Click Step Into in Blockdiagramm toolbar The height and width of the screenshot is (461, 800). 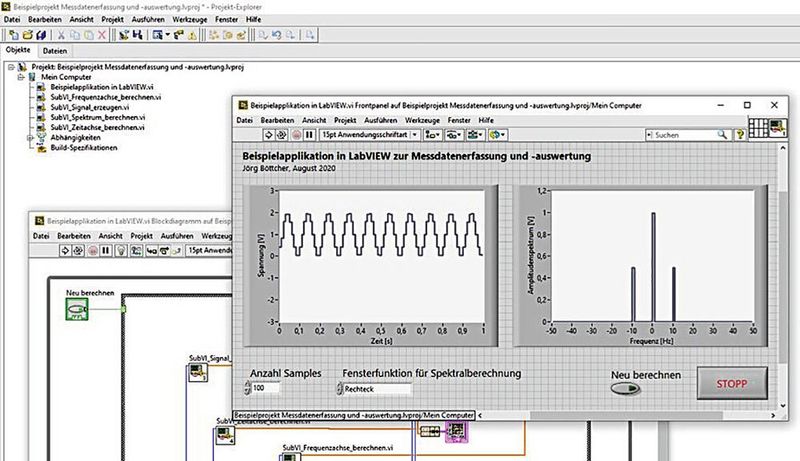click(x=152, y=250)
